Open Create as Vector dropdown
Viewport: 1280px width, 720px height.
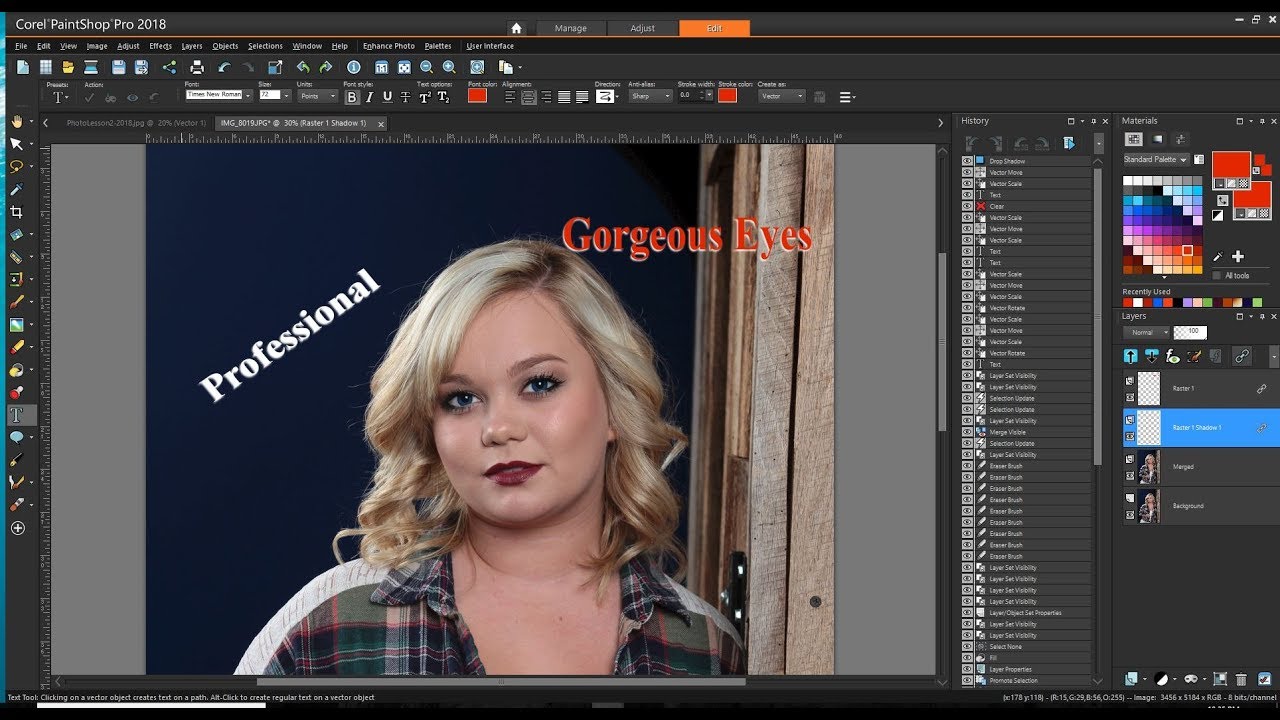click(781, 96)
